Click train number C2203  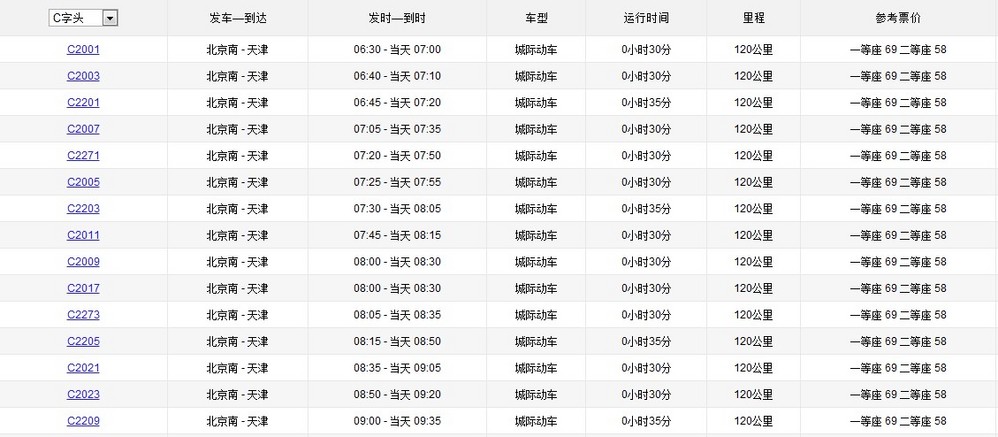point(83,209)
